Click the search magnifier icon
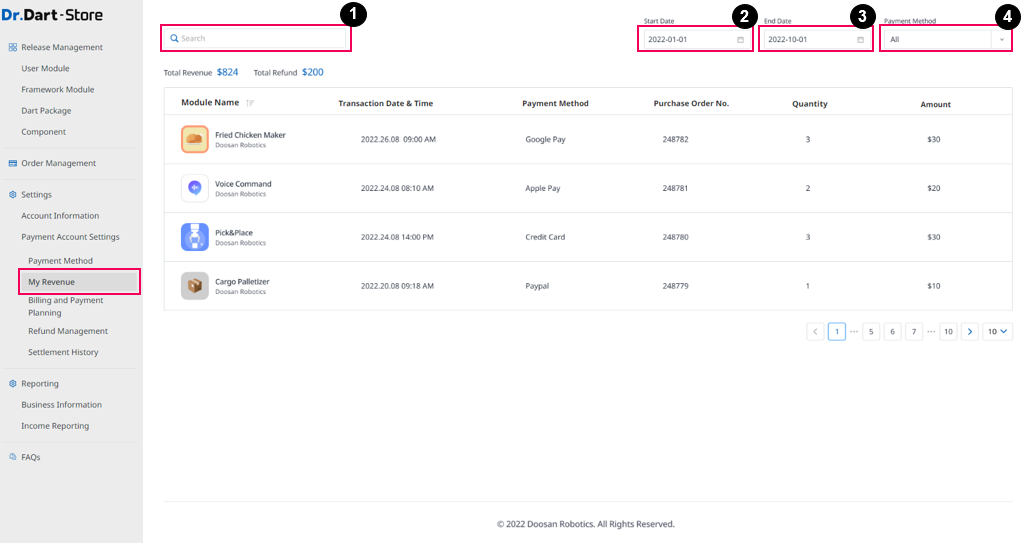This screenshot has height=543, width=1032. tap(174, 38)
